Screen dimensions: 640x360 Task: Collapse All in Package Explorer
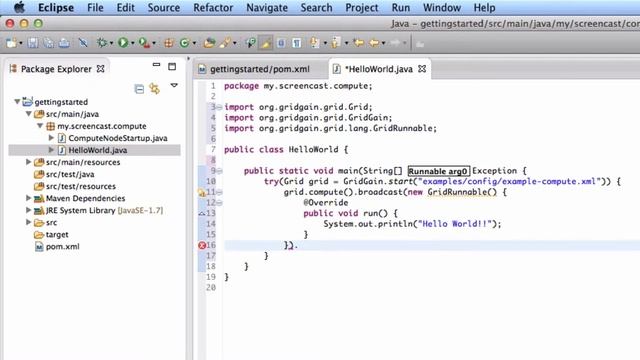[x=139, y=89]
